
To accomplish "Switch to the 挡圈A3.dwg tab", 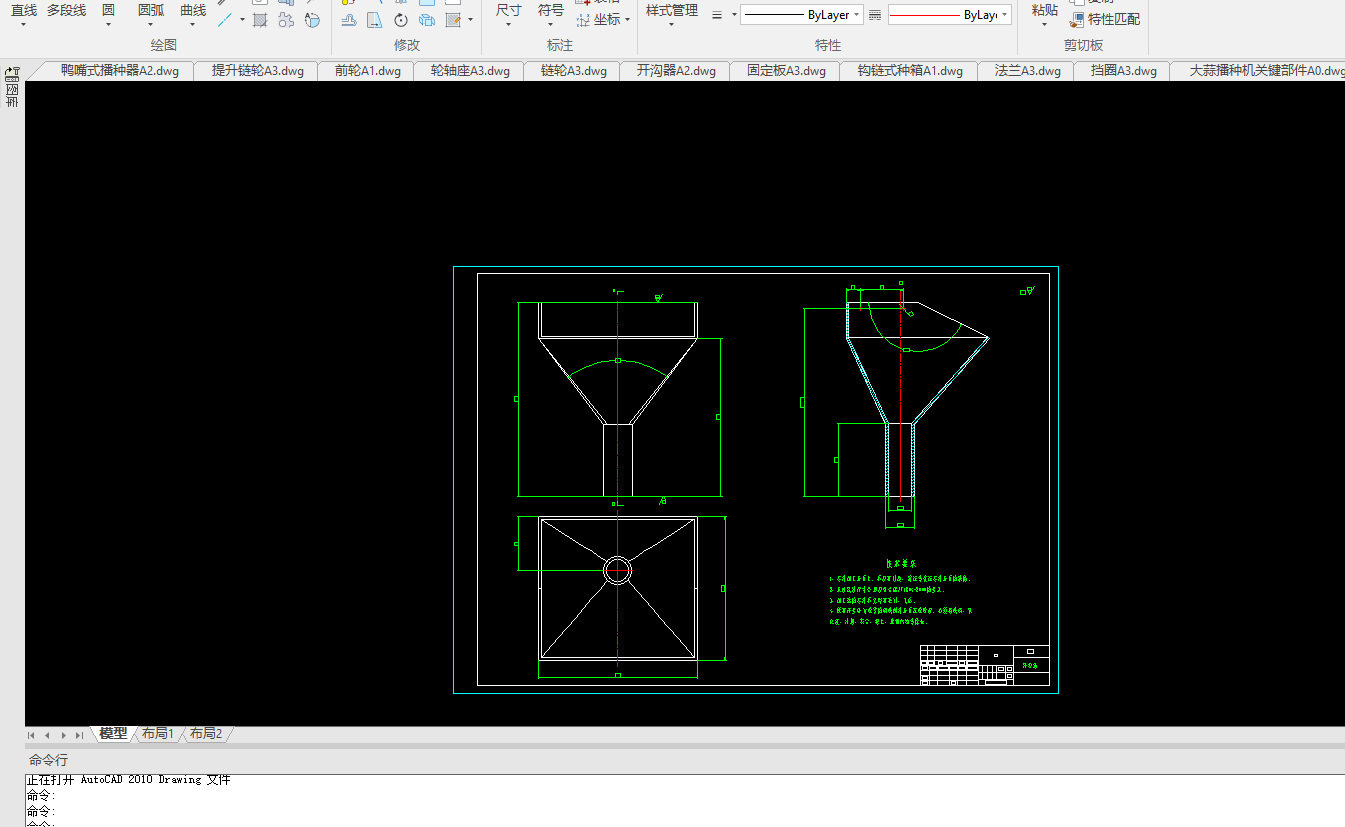I will (x=1123, y=71).
